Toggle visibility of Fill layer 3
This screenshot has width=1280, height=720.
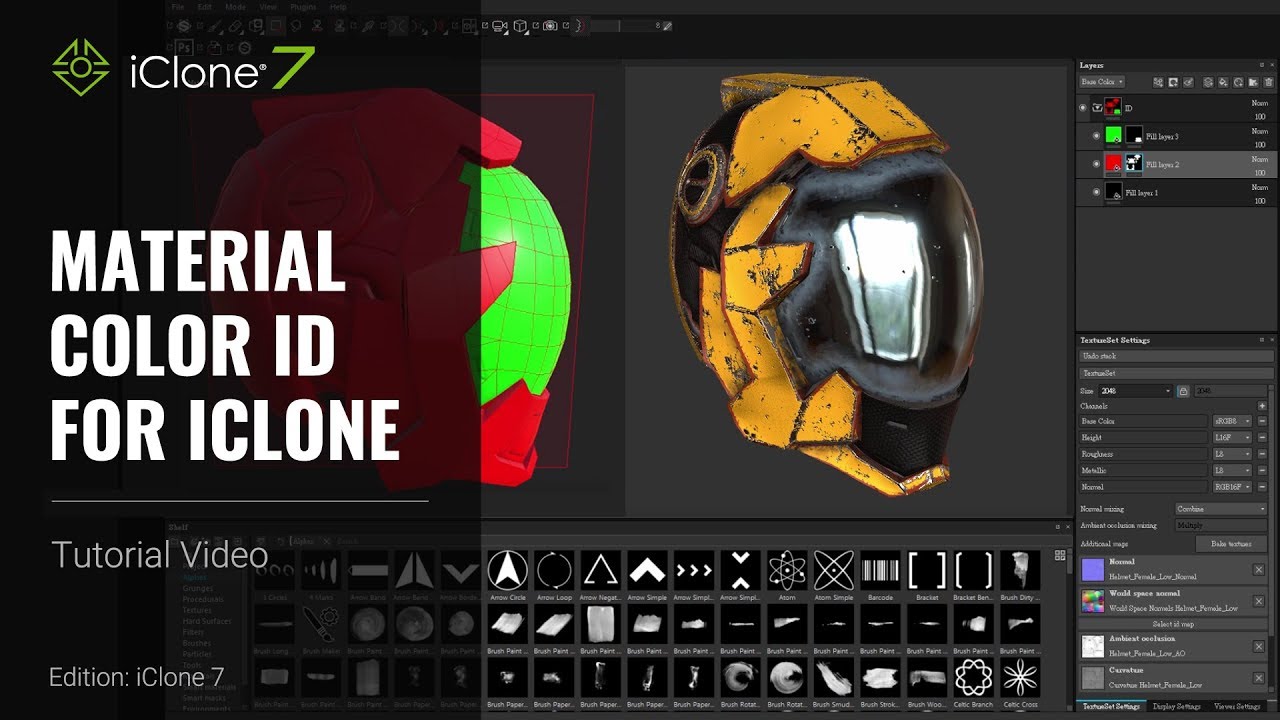1096,136
